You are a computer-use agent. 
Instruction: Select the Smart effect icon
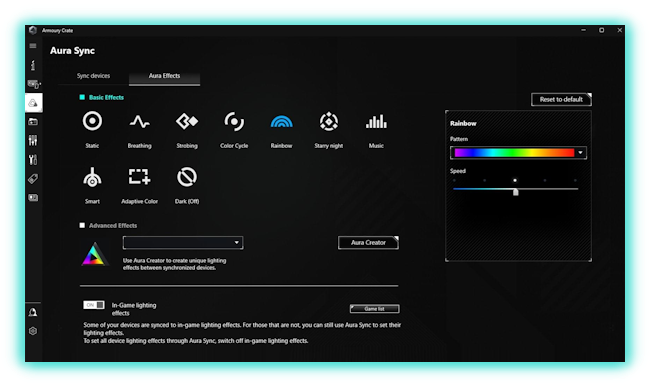[x=92, y=177]
